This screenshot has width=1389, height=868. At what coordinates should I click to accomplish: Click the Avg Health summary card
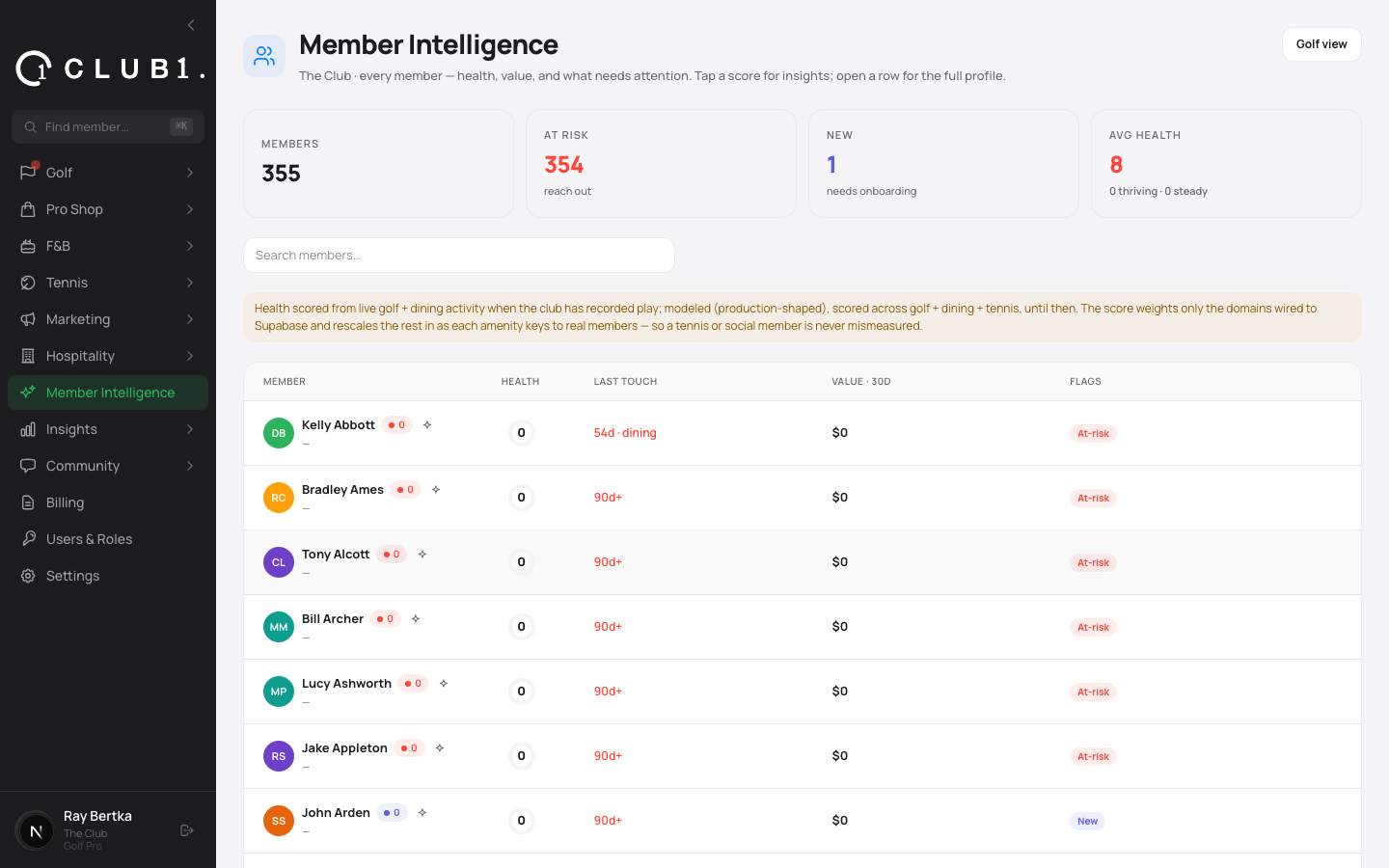(1226, 163)
